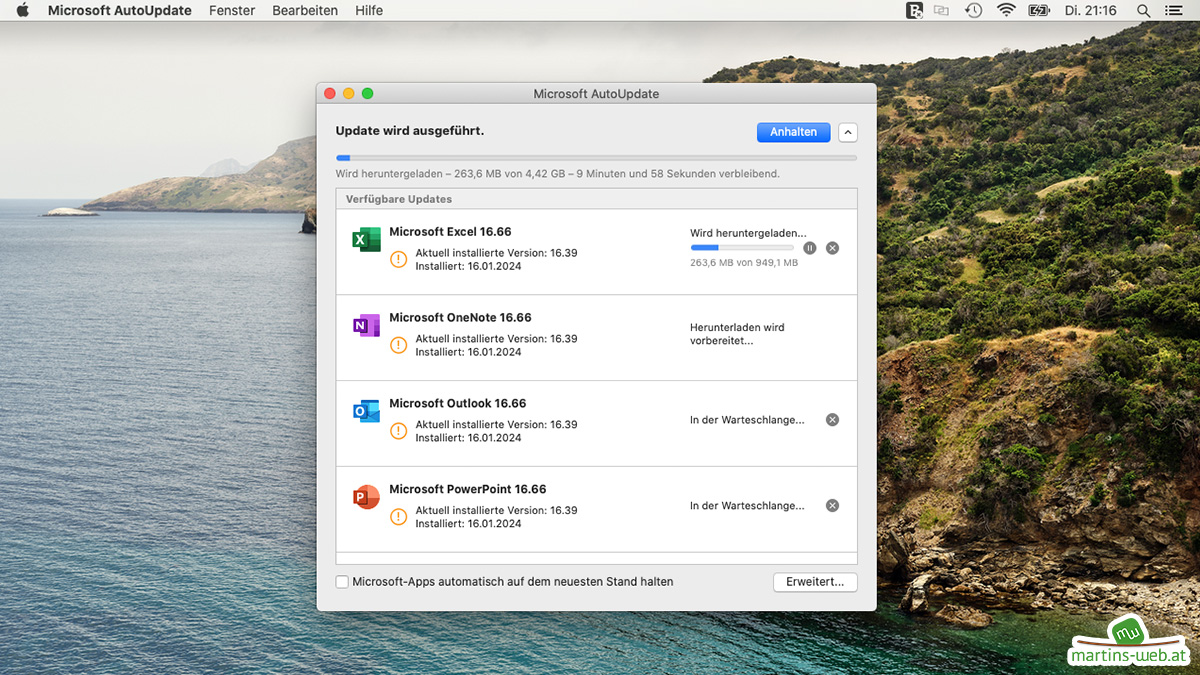Open the Microsoft AutoUpdate app menu
Viewport: 1200px width, 675px height.
(120, 10)
